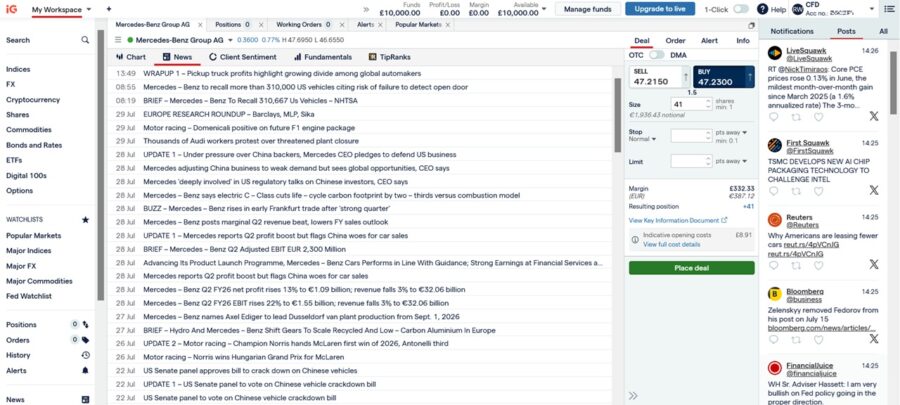
Task: Click the Manage funds button
Action: pos(588,9)
